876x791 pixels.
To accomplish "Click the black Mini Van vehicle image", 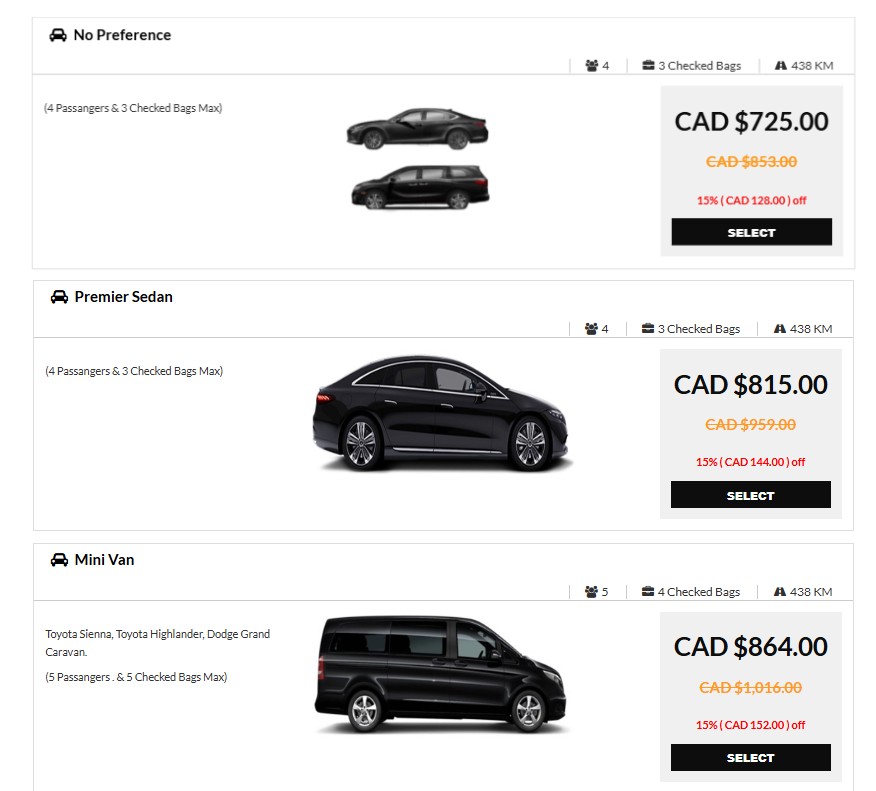I will point(440,673).
